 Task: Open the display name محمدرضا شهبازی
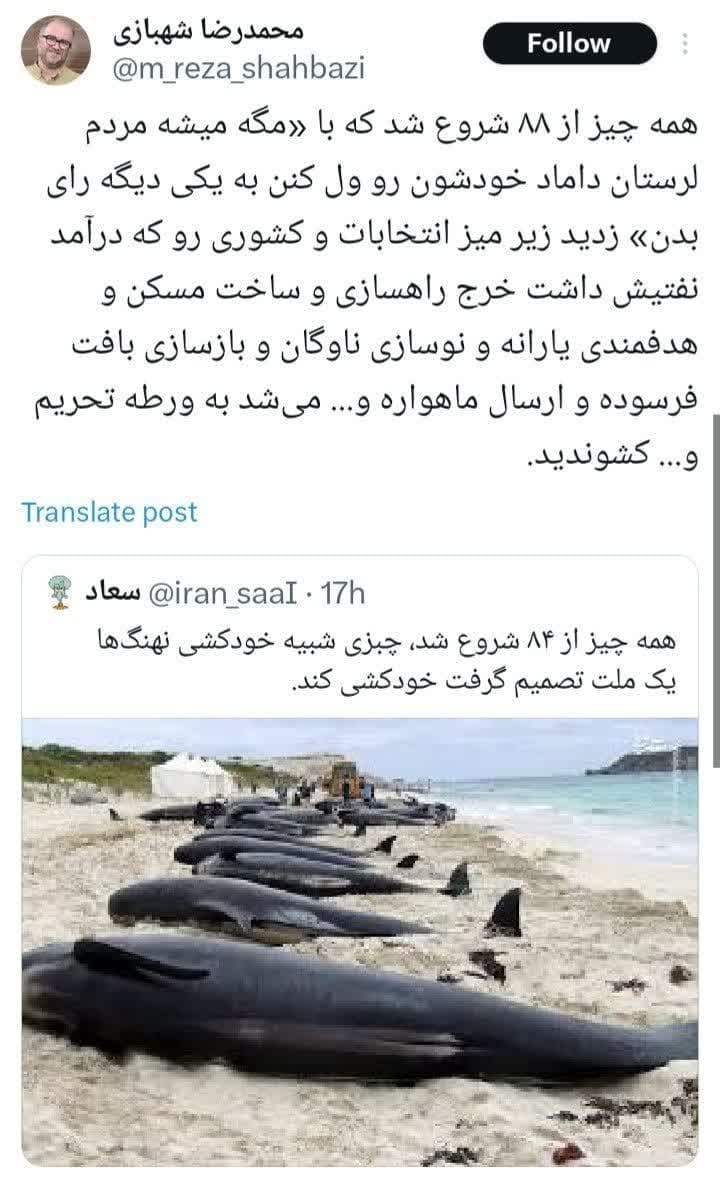pyautogui.click(x=209, y=30)
